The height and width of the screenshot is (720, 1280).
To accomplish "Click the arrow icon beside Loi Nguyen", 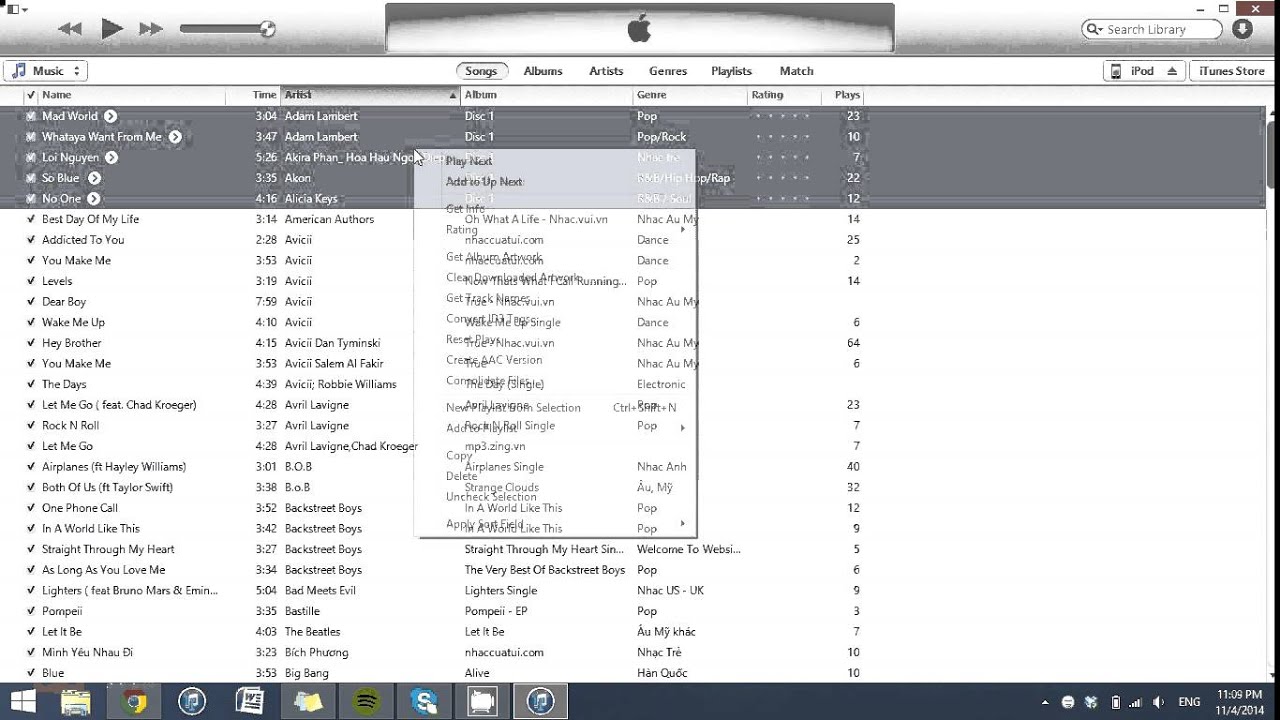I will coord(112,157).
